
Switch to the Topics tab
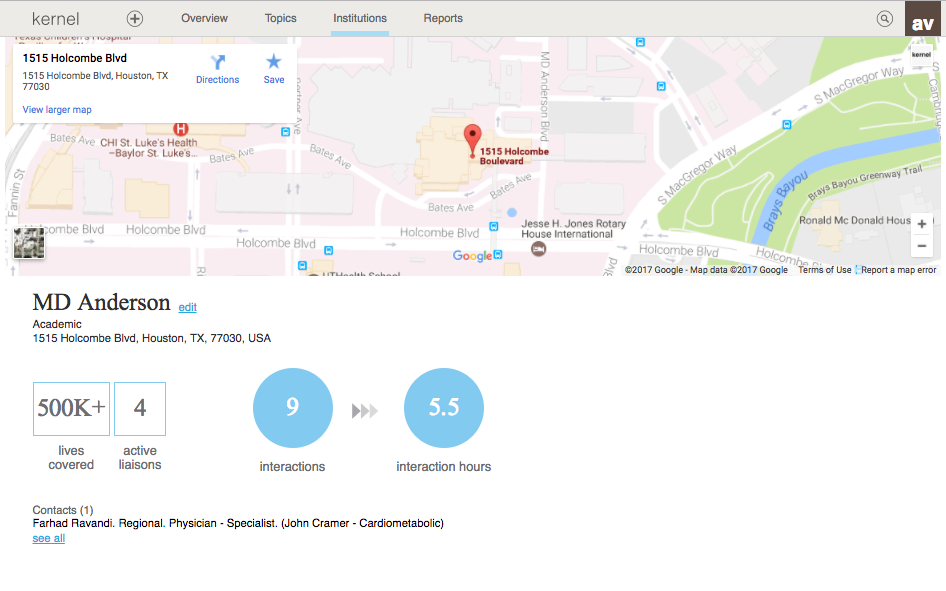pyautogui.click(x=281, y=18)
